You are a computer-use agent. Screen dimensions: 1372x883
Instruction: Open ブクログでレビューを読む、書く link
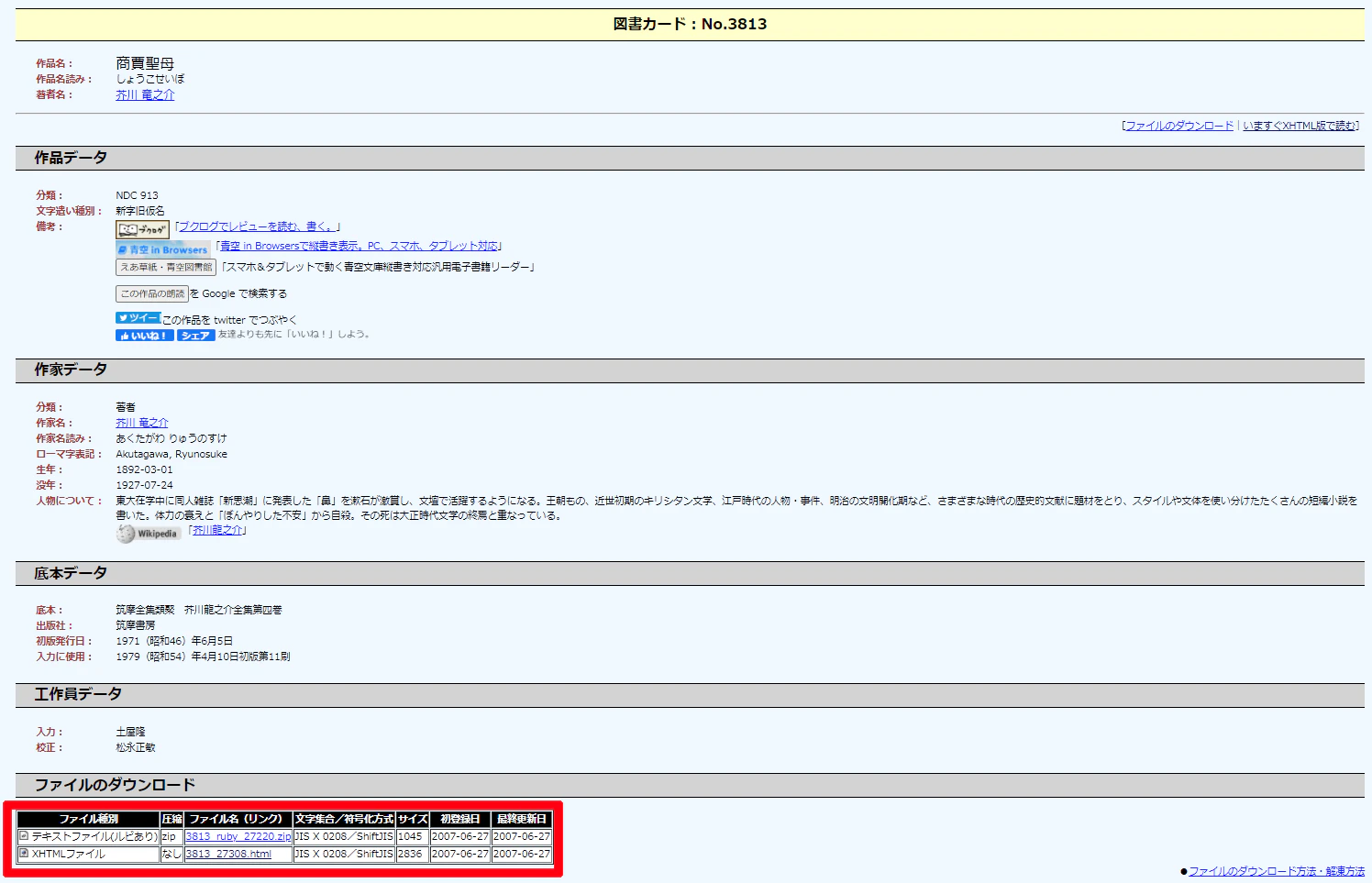pyautogui.click(x=257, y=226)
